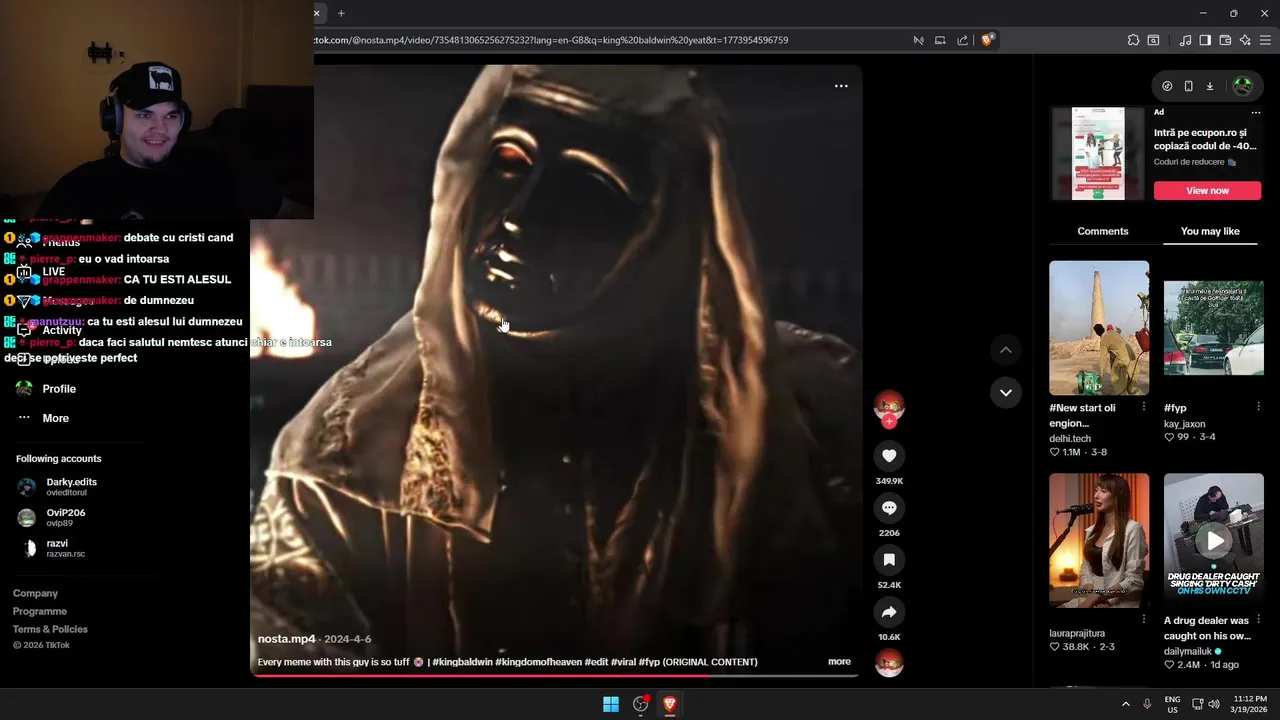Show hidden system tray icons
This screenshot has height=720, width=1280.
pyautogui.click(x=1125, y=704)
